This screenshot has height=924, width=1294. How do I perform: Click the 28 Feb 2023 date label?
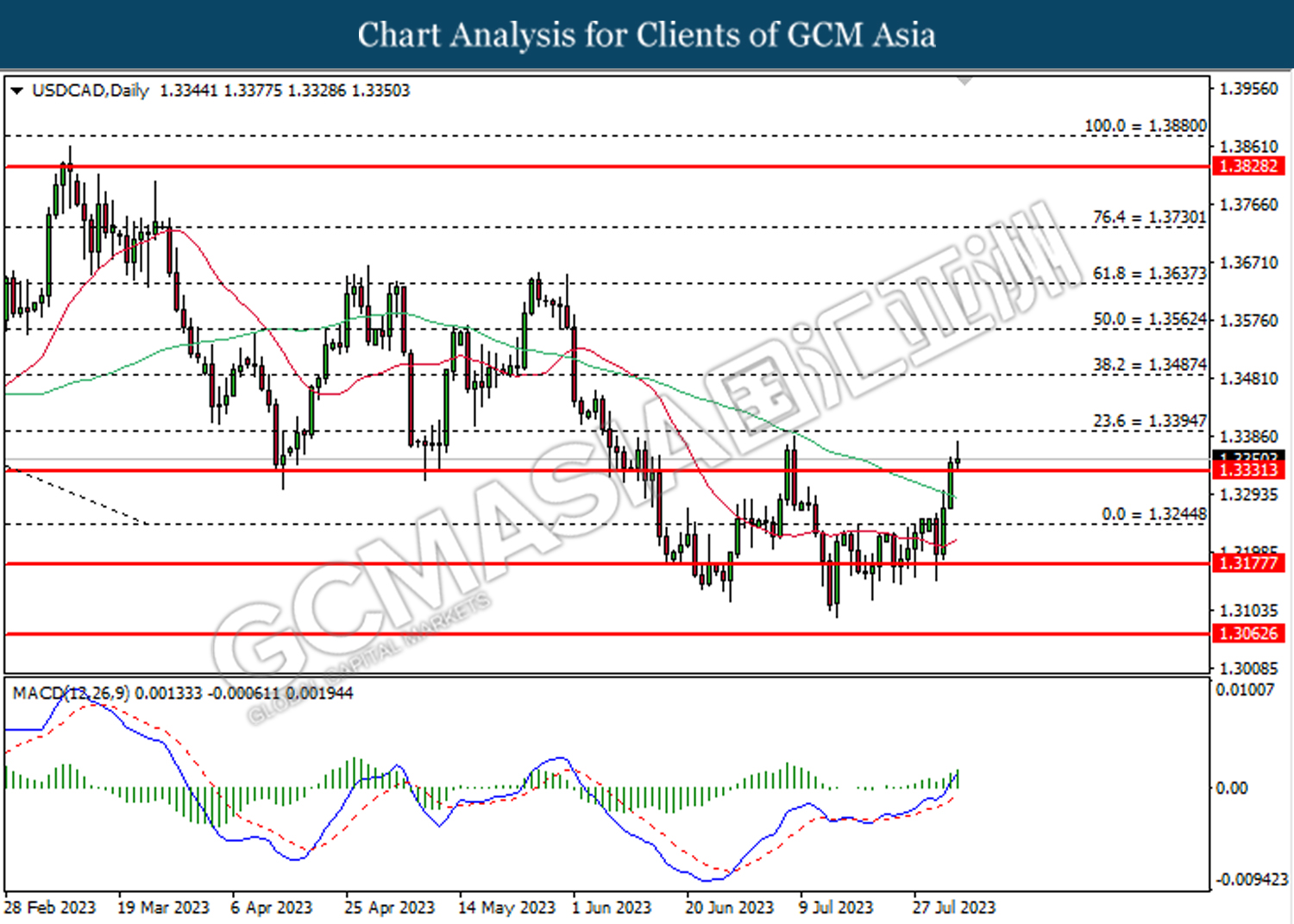point(50,908)
